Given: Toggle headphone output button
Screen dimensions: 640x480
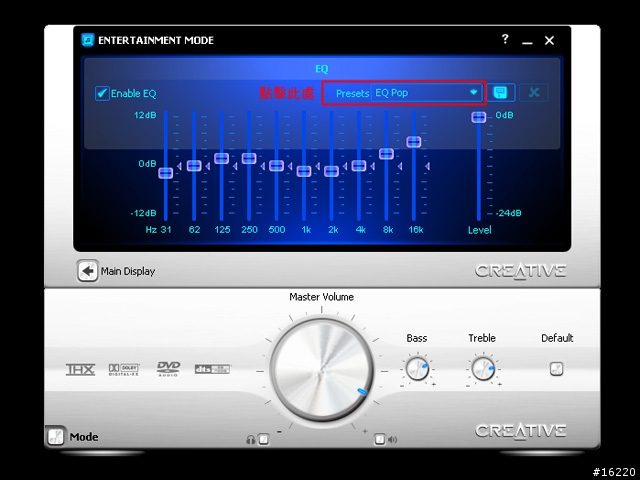Looking at the screenshot, I should click(264, 439).
